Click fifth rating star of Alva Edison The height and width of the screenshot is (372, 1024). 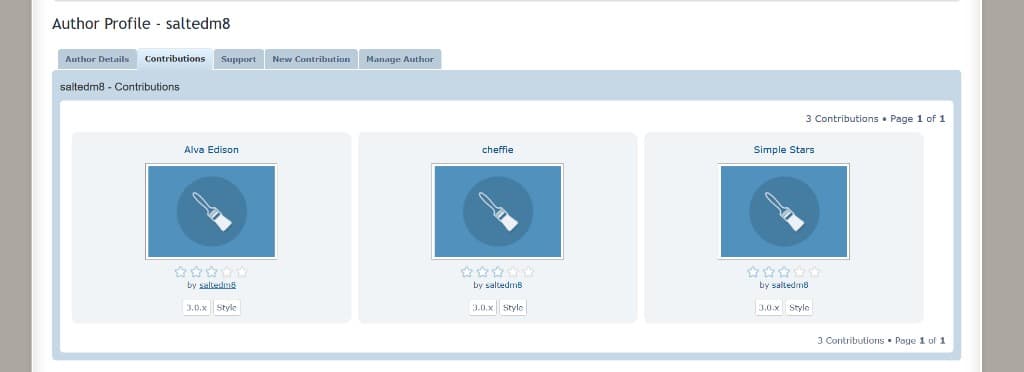[x=242, y=271]
